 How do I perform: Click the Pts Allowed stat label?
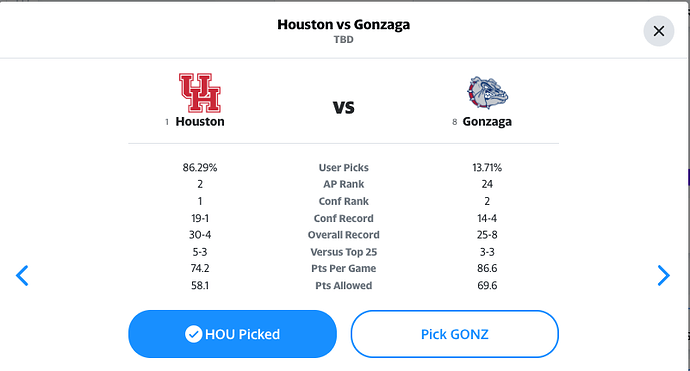343,286
